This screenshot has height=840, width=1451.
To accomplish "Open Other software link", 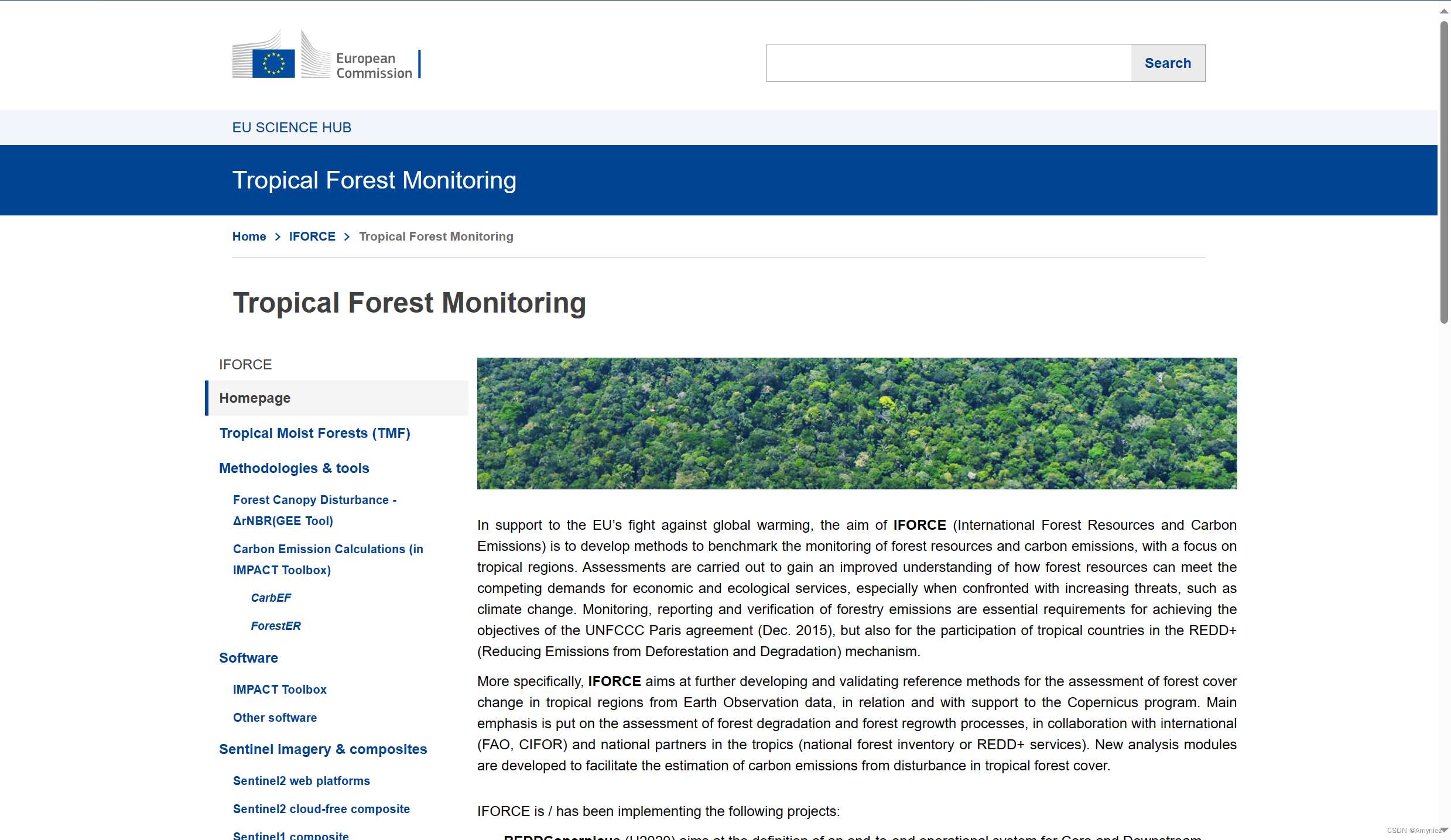I will tap(275, 718).
